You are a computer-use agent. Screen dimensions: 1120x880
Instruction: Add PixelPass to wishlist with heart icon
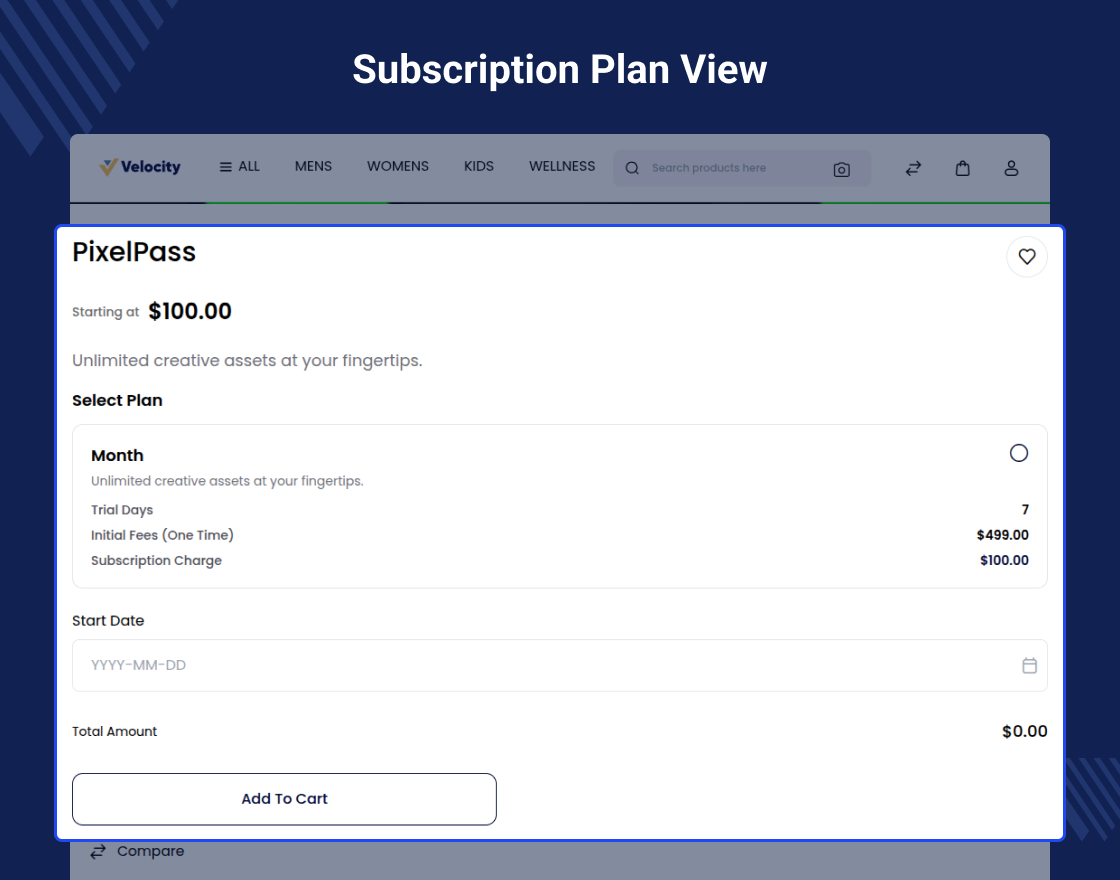tap(1026, 257)
